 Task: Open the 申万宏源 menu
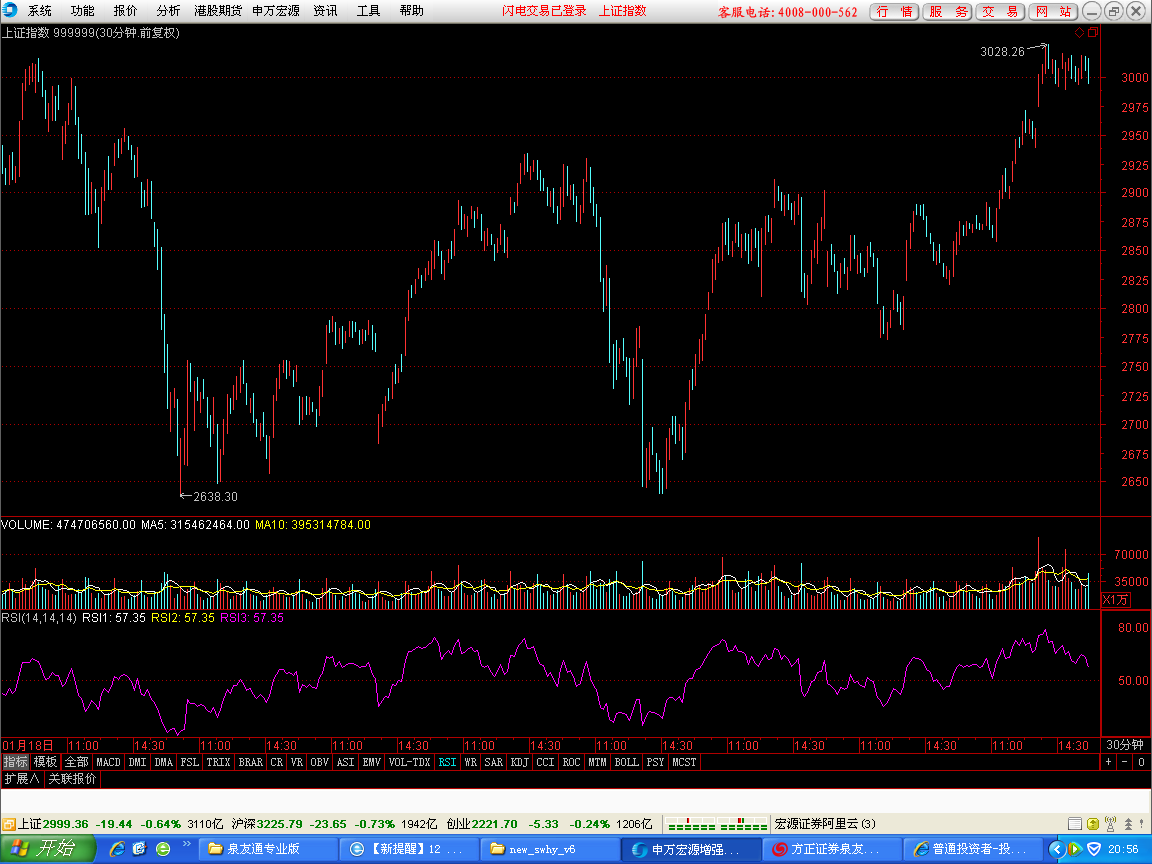coord(276,11)
